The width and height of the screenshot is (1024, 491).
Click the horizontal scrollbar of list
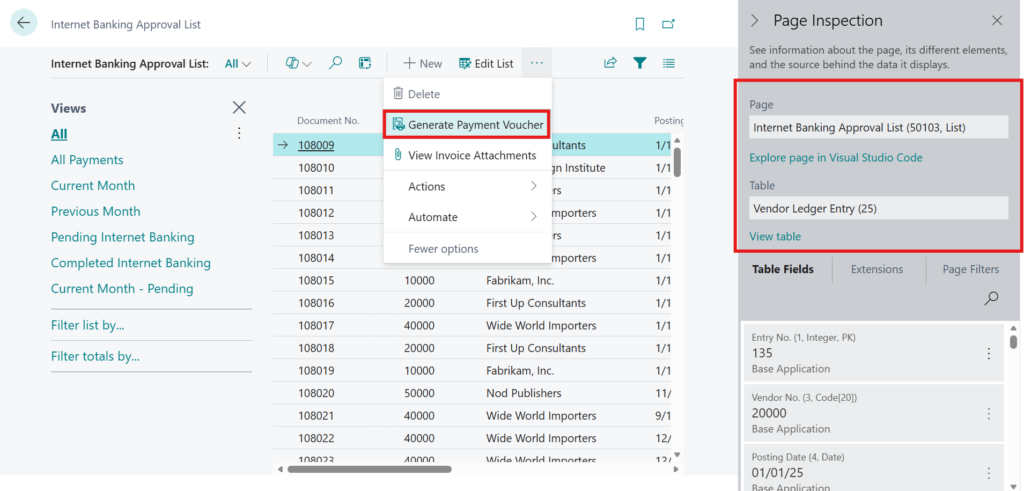[x=369, y=469]
